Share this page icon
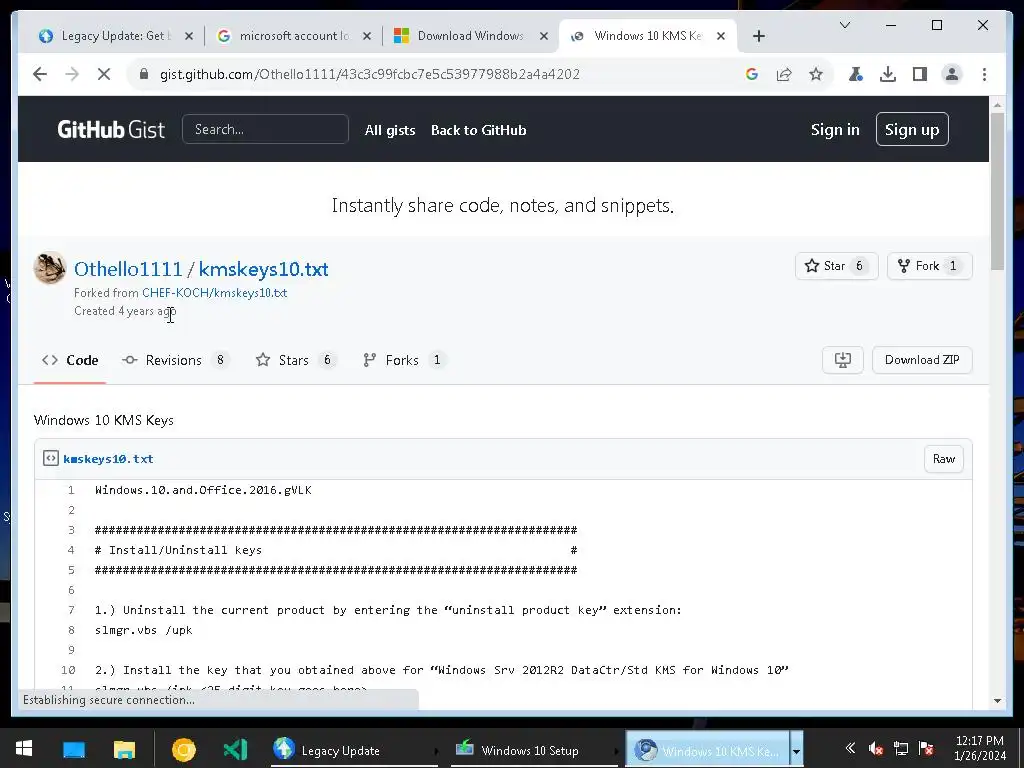 click(784, 74)
